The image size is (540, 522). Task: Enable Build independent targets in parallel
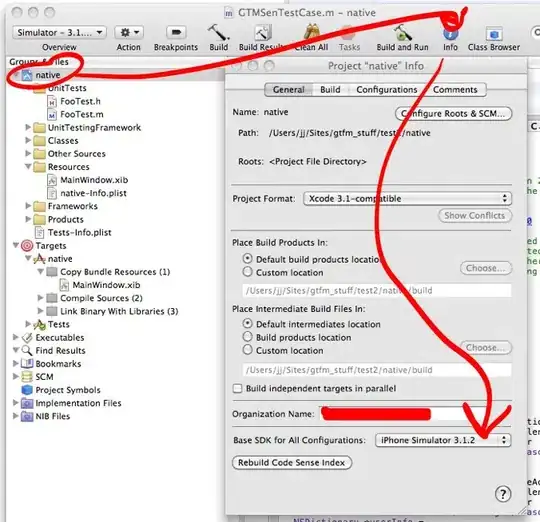click(x=238, y=389)
